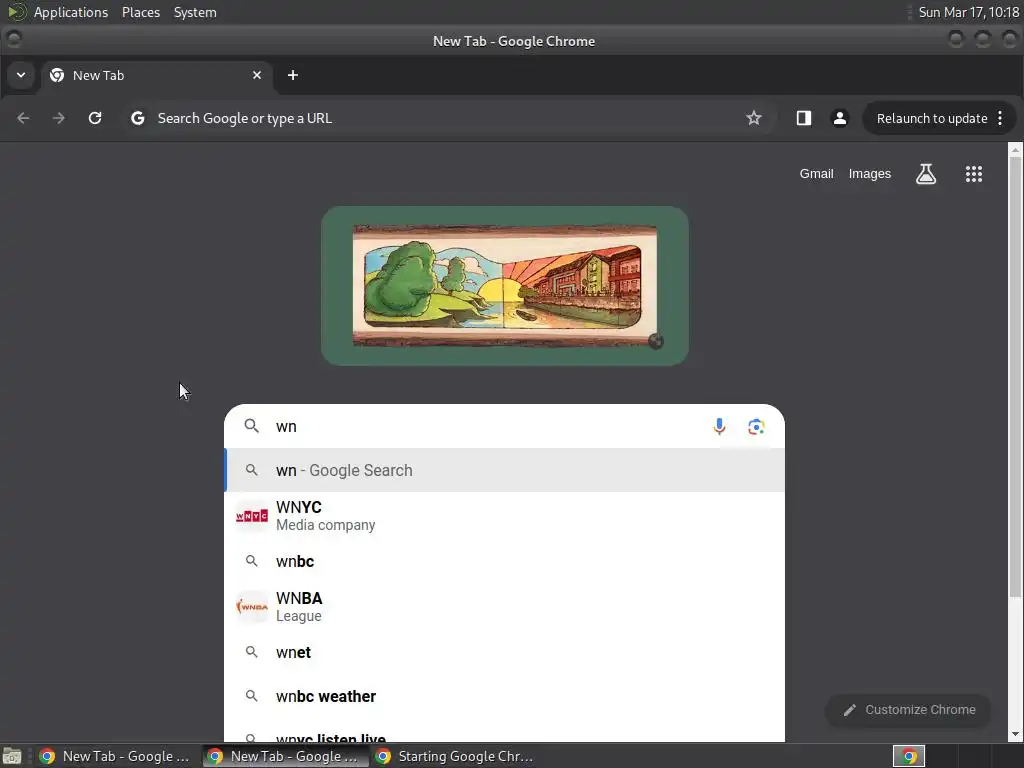
Task: Choose the wnet suggestion
Action: 505,652
